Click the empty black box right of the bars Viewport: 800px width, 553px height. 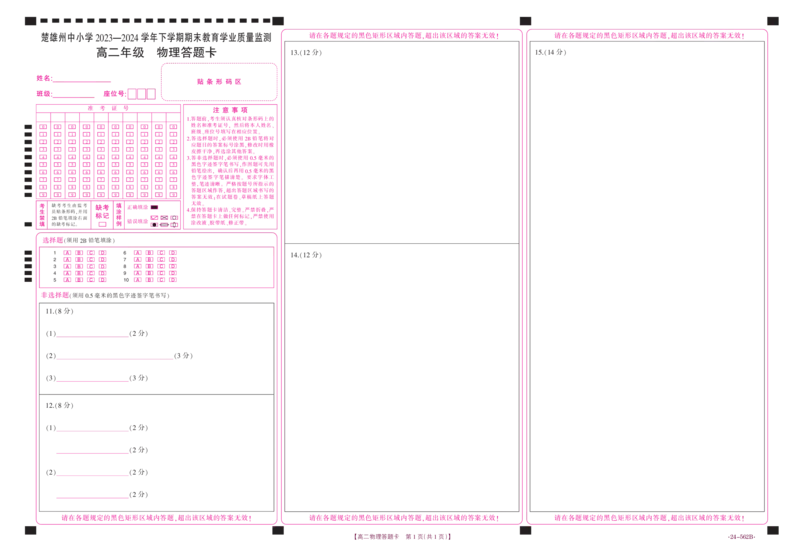coord(228,266)
